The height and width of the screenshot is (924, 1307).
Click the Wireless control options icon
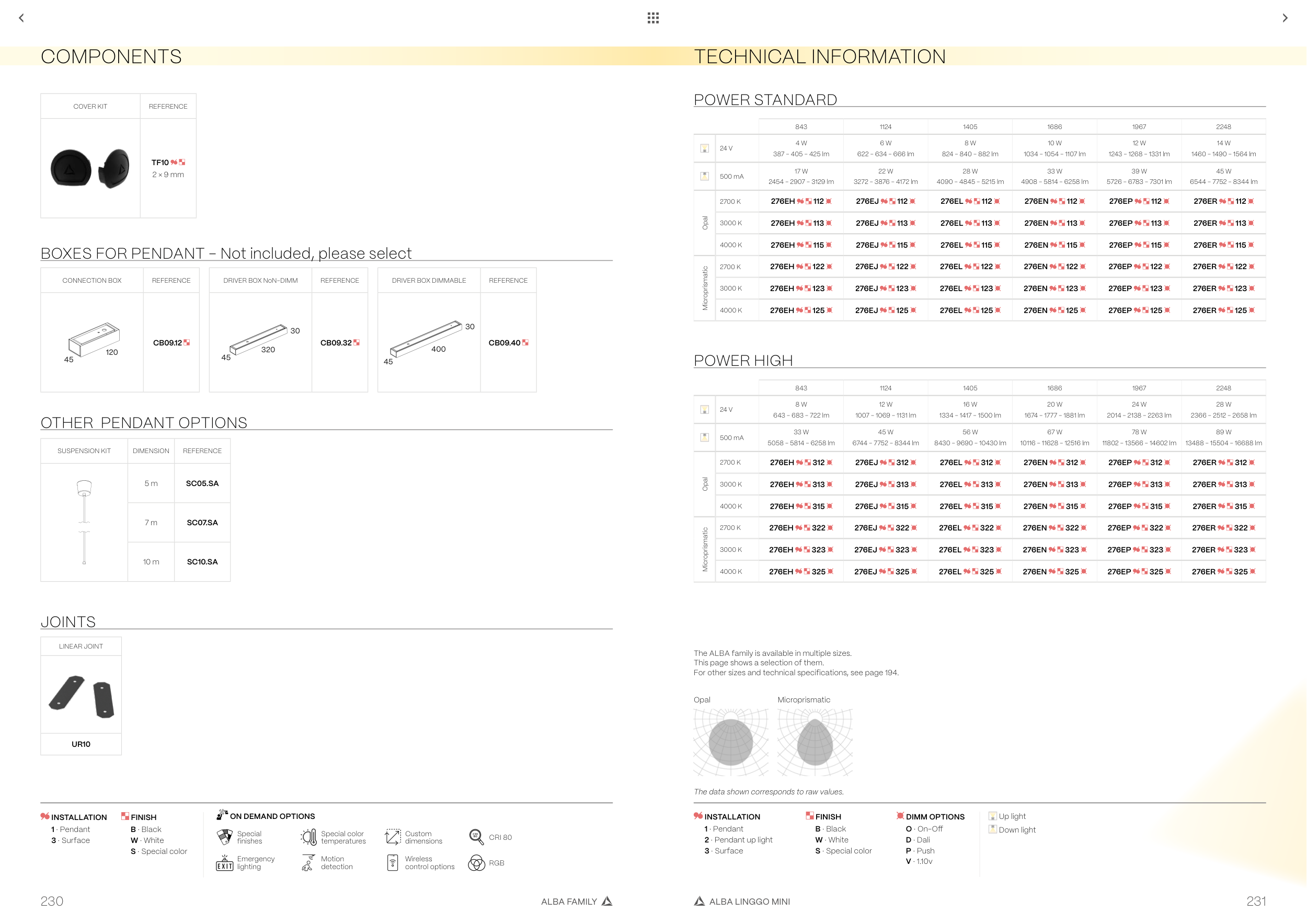click(392, 863)
